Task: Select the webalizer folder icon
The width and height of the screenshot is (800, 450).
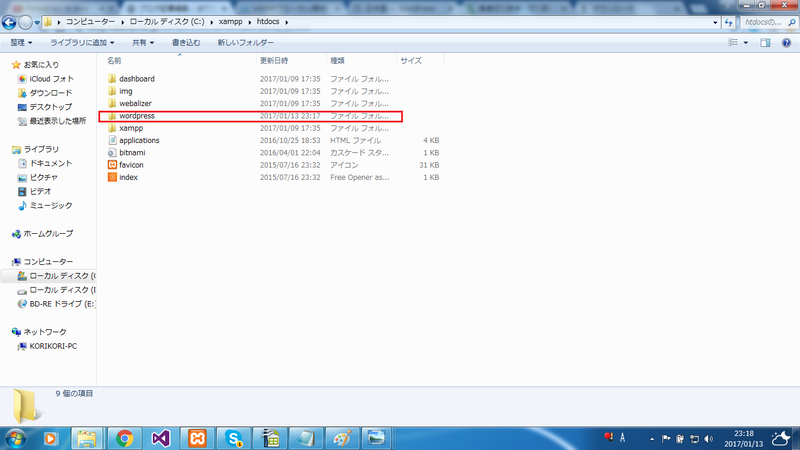Action: tap(112, 103)
